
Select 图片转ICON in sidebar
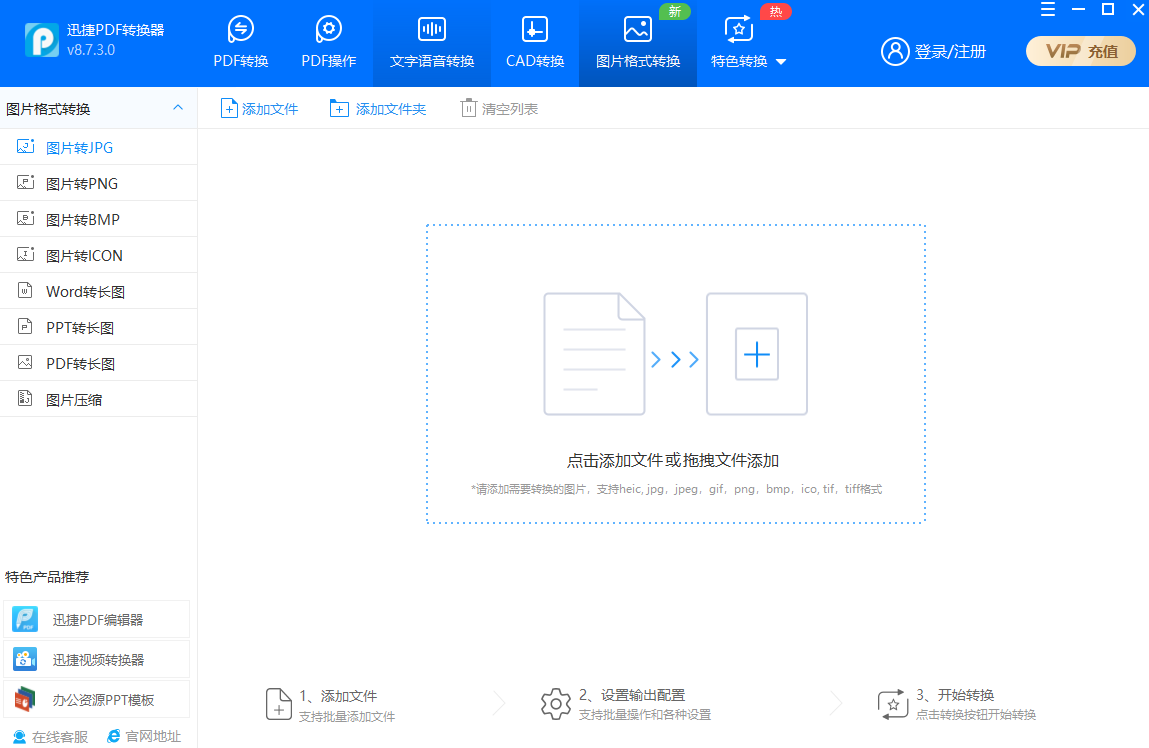pos(98,255)
